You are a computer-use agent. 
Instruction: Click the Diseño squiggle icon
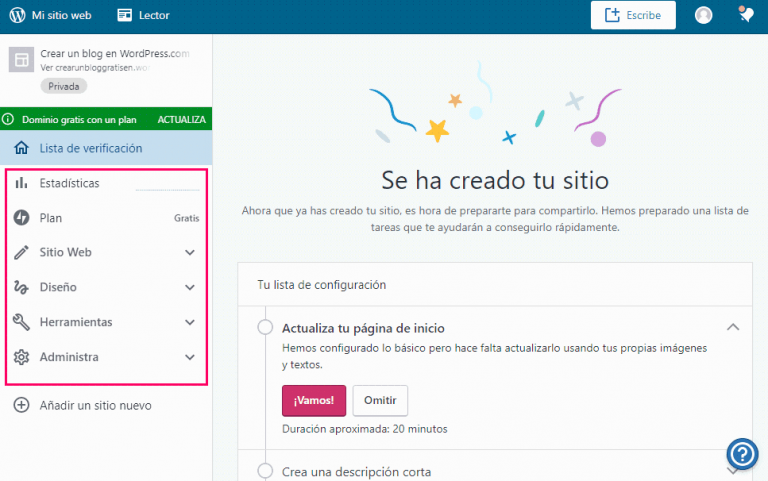(21, 287)
